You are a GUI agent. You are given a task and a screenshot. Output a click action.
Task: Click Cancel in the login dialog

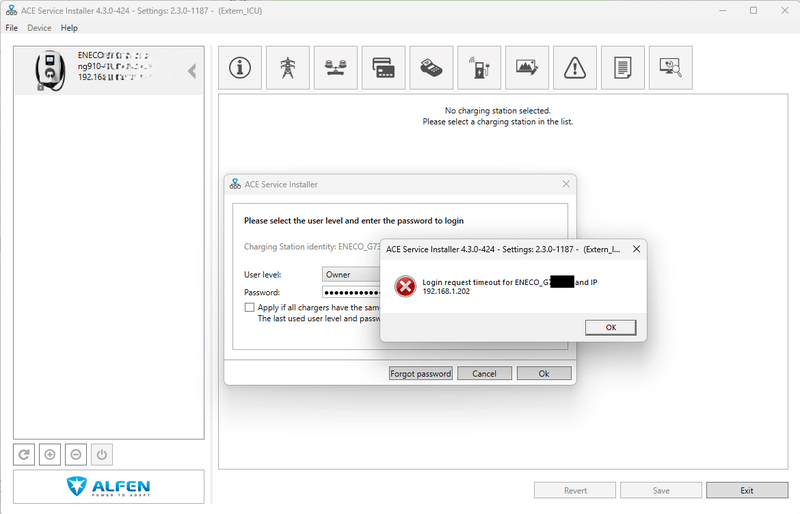tap(484, 374)
